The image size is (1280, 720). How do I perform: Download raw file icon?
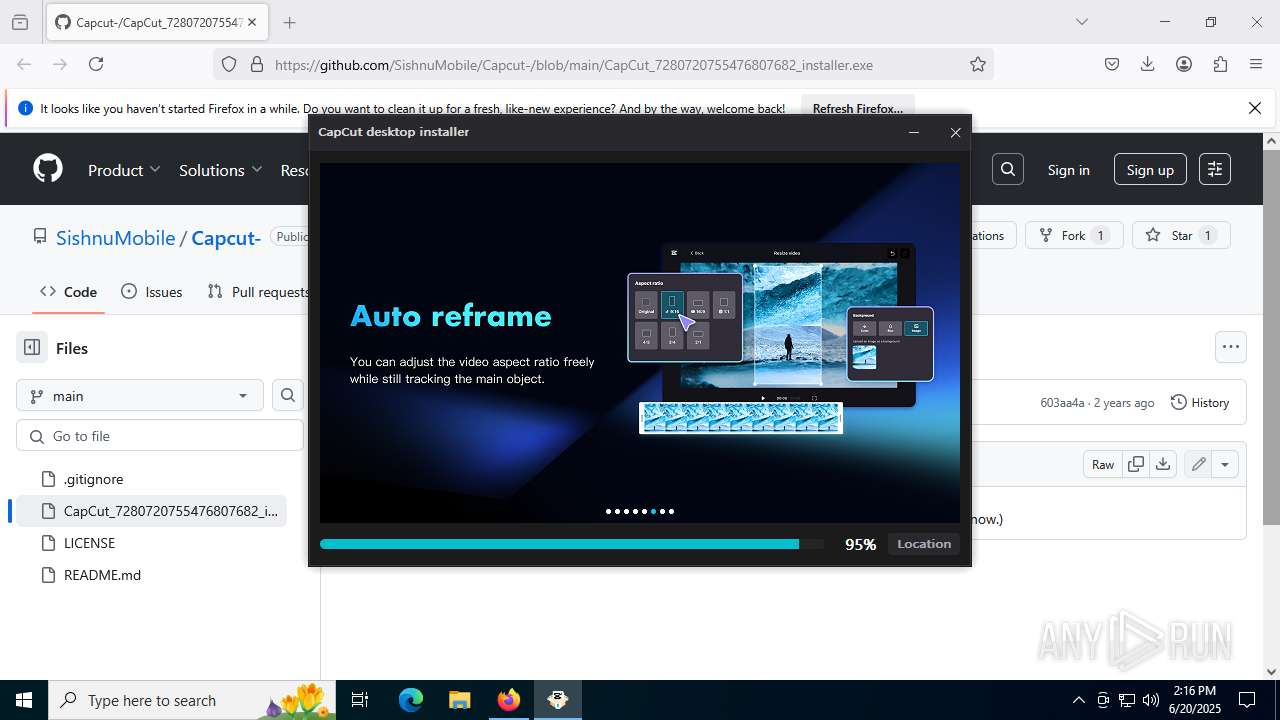pyautogui.click(x=1162, y=464)
